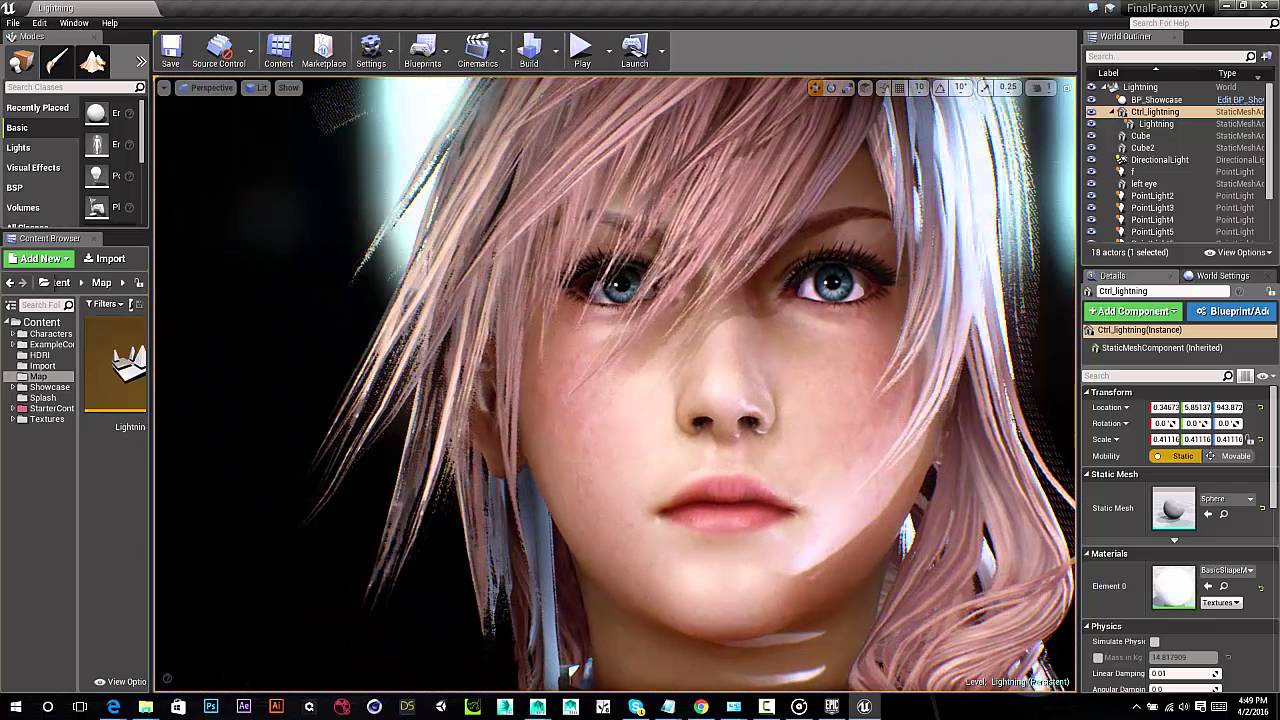The image size is (1280, 720).
Task: Toggle visibility of the PointLight3 actor
Action: click(x=1091, y=208)
